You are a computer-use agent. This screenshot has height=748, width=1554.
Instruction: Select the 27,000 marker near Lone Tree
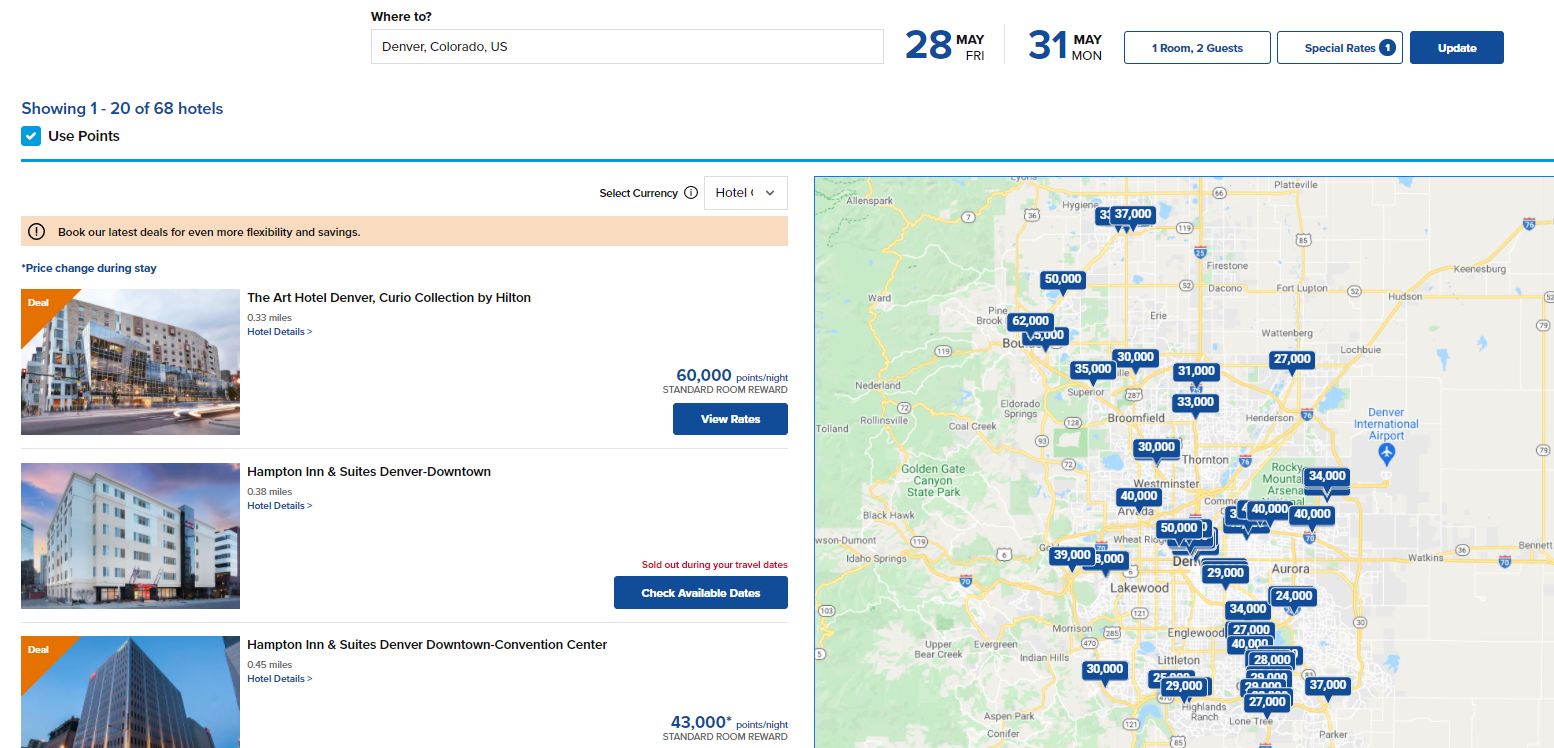(x=1267, y=702)
